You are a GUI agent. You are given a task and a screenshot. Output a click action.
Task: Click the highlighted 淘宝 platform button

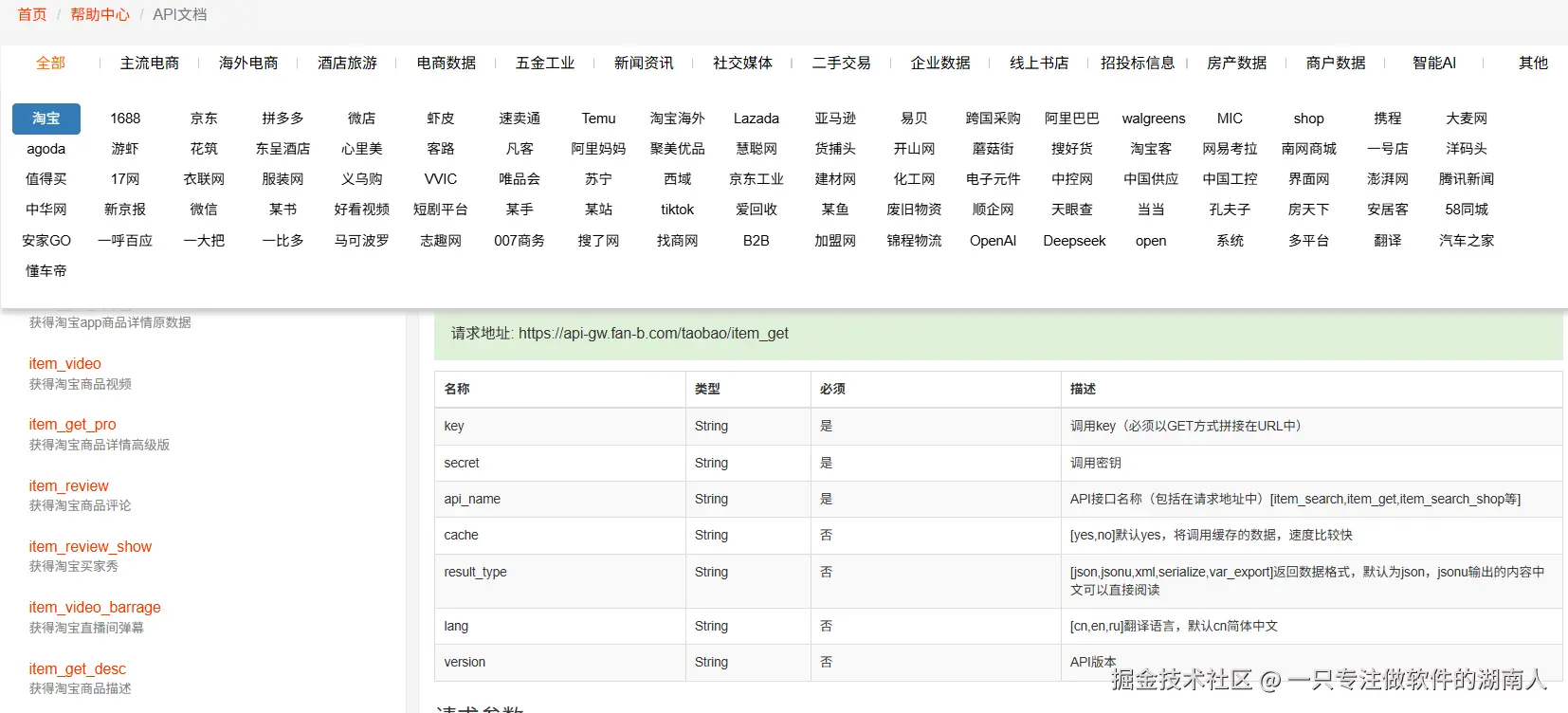pos(46,119)
